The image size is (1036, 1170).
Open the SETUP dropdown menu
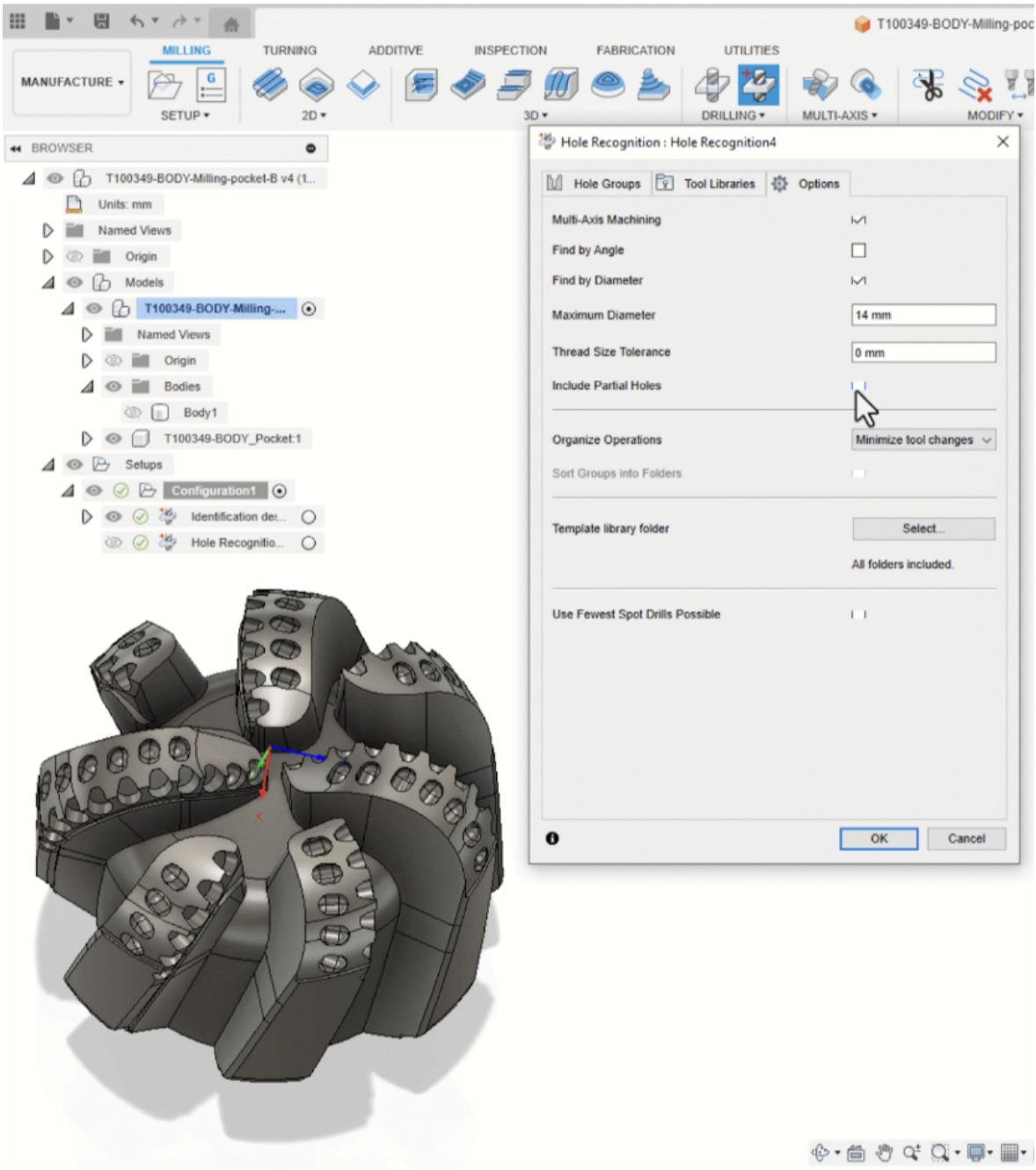click(x=185, y=115)
